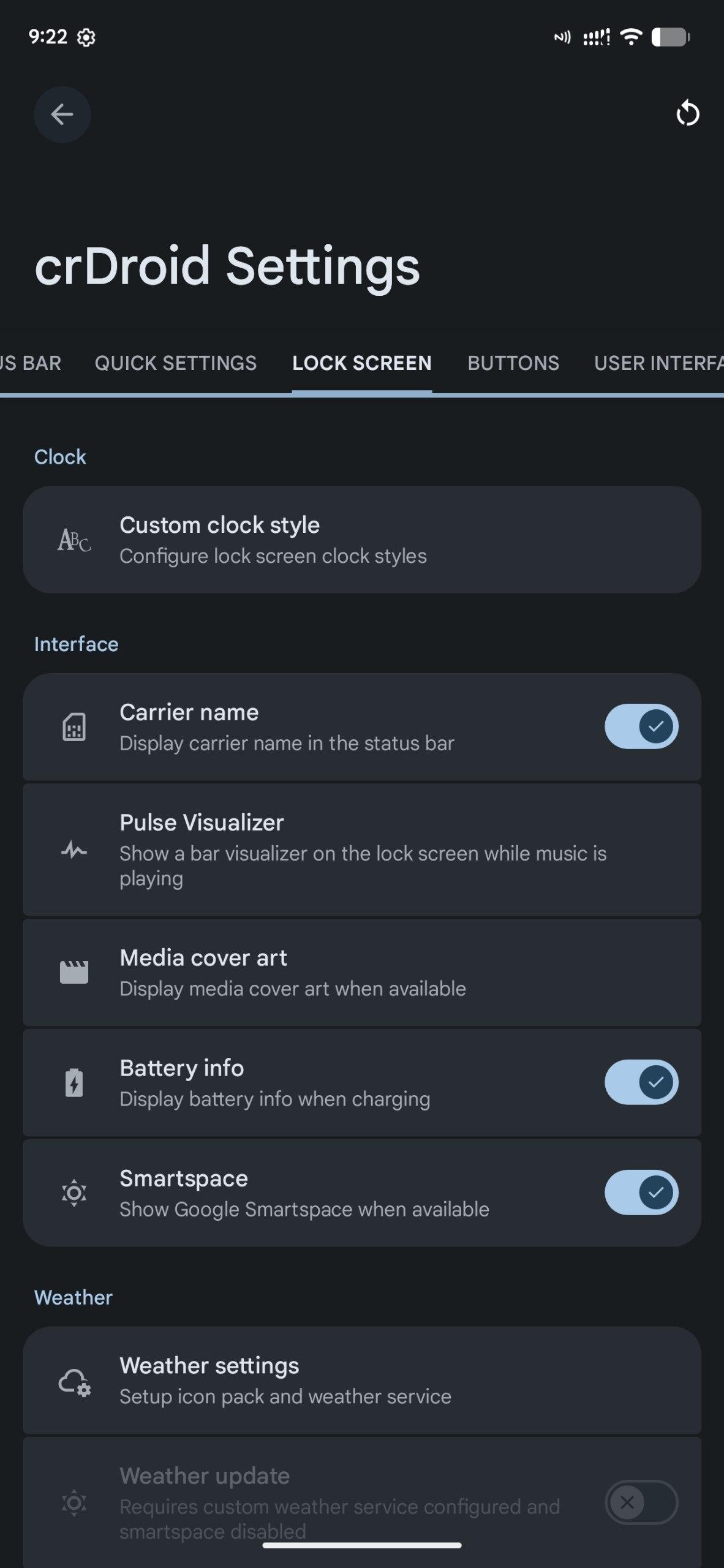Viewport: 724px width, 1568px height.
Task: Open Custom clock style settings
Action: [361, 540]
